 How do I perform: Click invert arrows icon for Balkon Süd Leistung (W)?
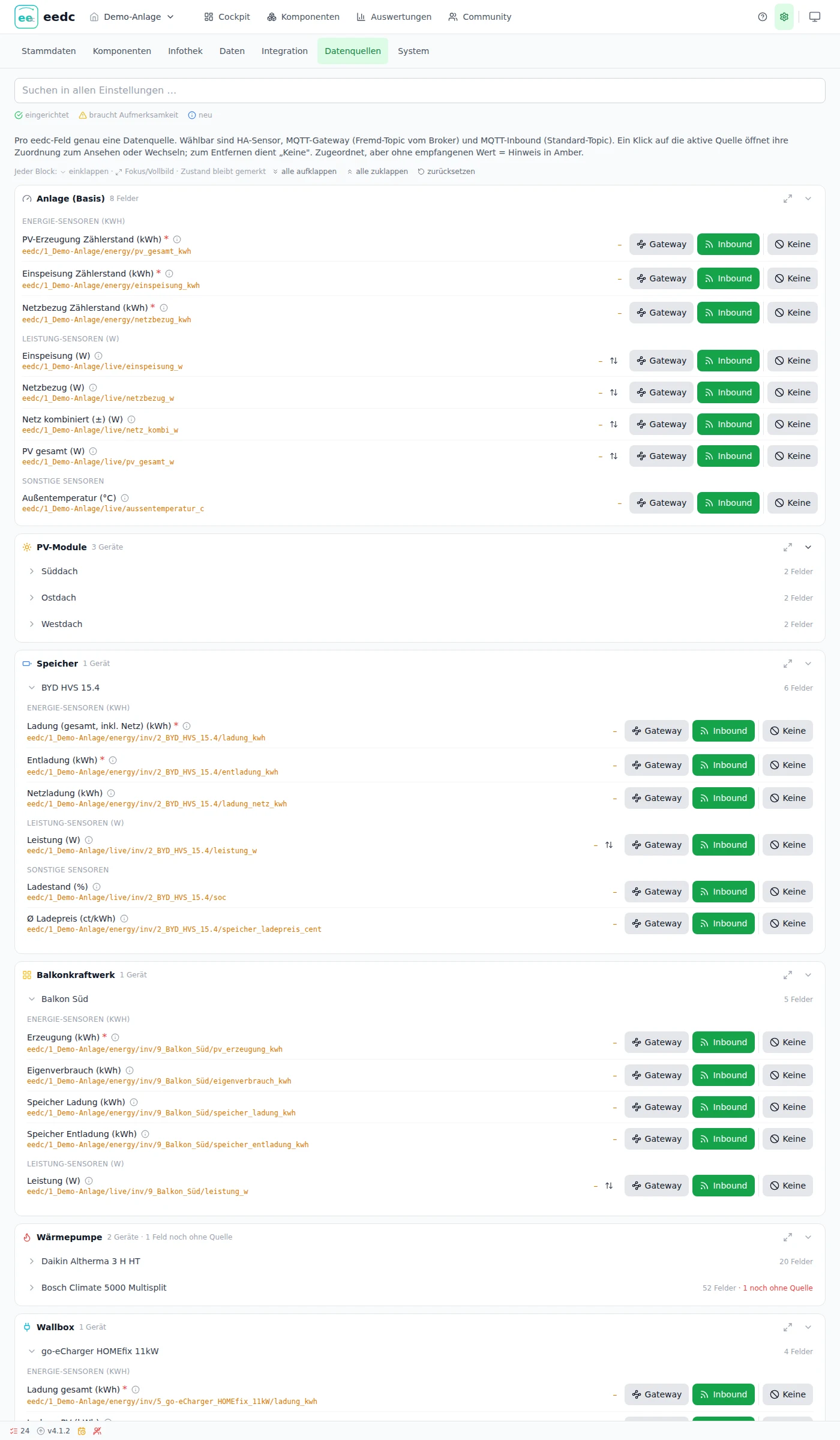pos(609,1186)
